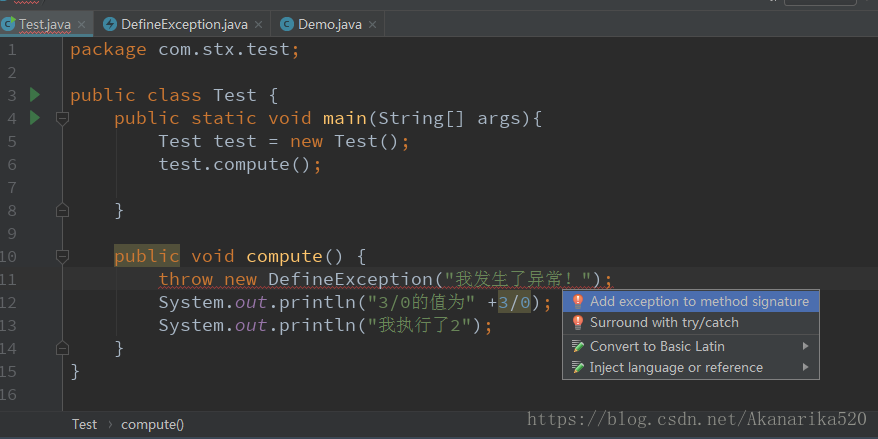The height and width of the screenshot is (439, 878).
Task: Click the Test breadcrumb at bottom
Action: coord(84,424)
